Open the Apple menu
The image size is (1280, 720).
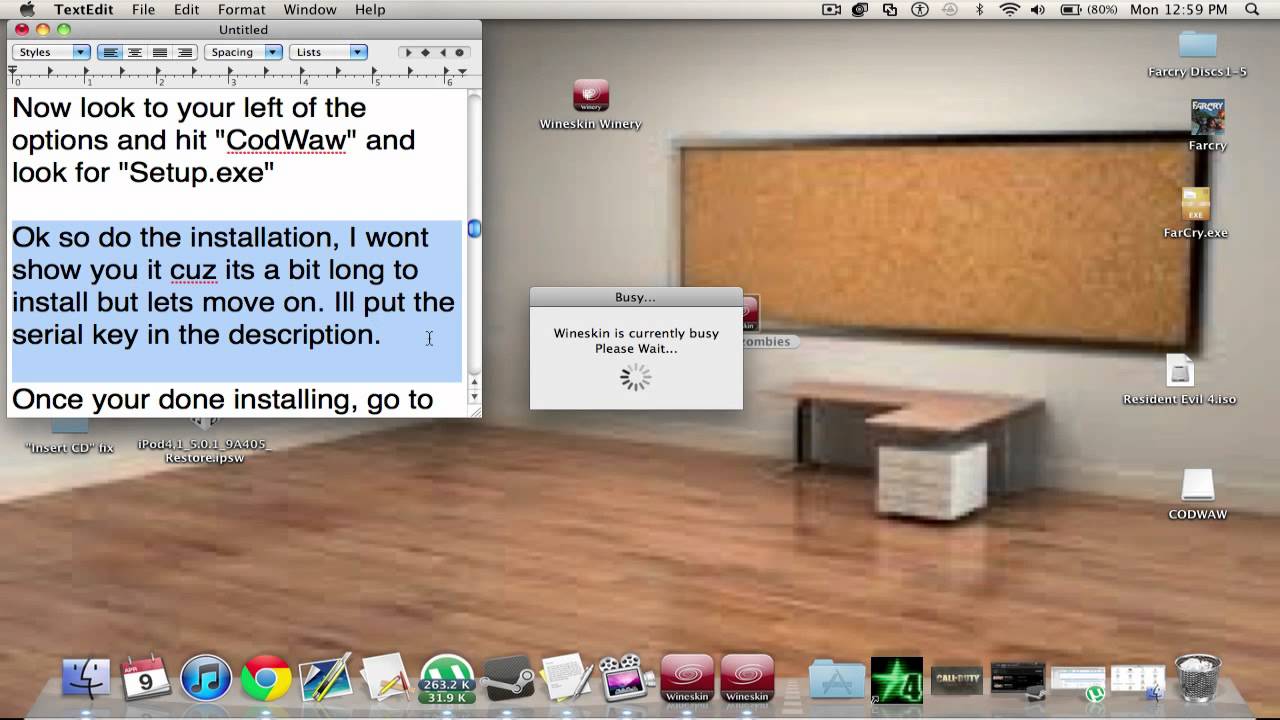(x=26, y=9)
